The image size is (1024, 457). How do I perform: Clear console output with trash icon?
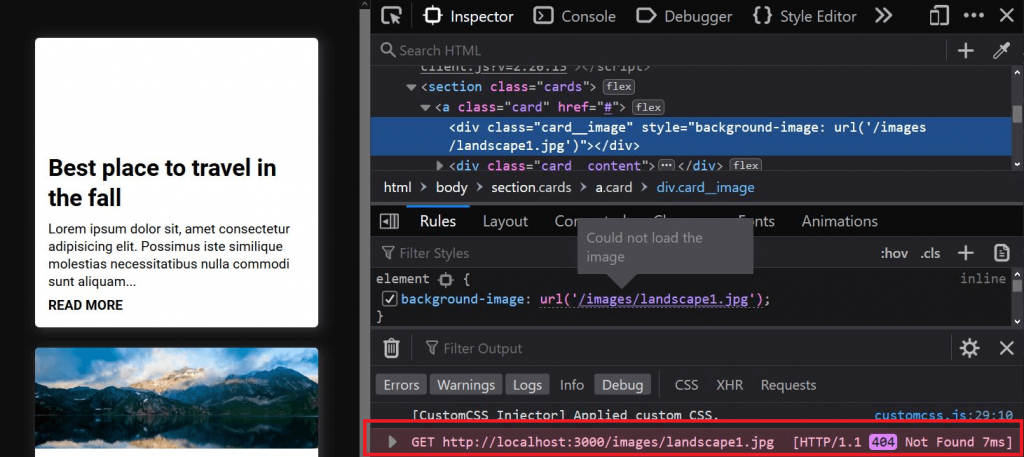[391, 348]
